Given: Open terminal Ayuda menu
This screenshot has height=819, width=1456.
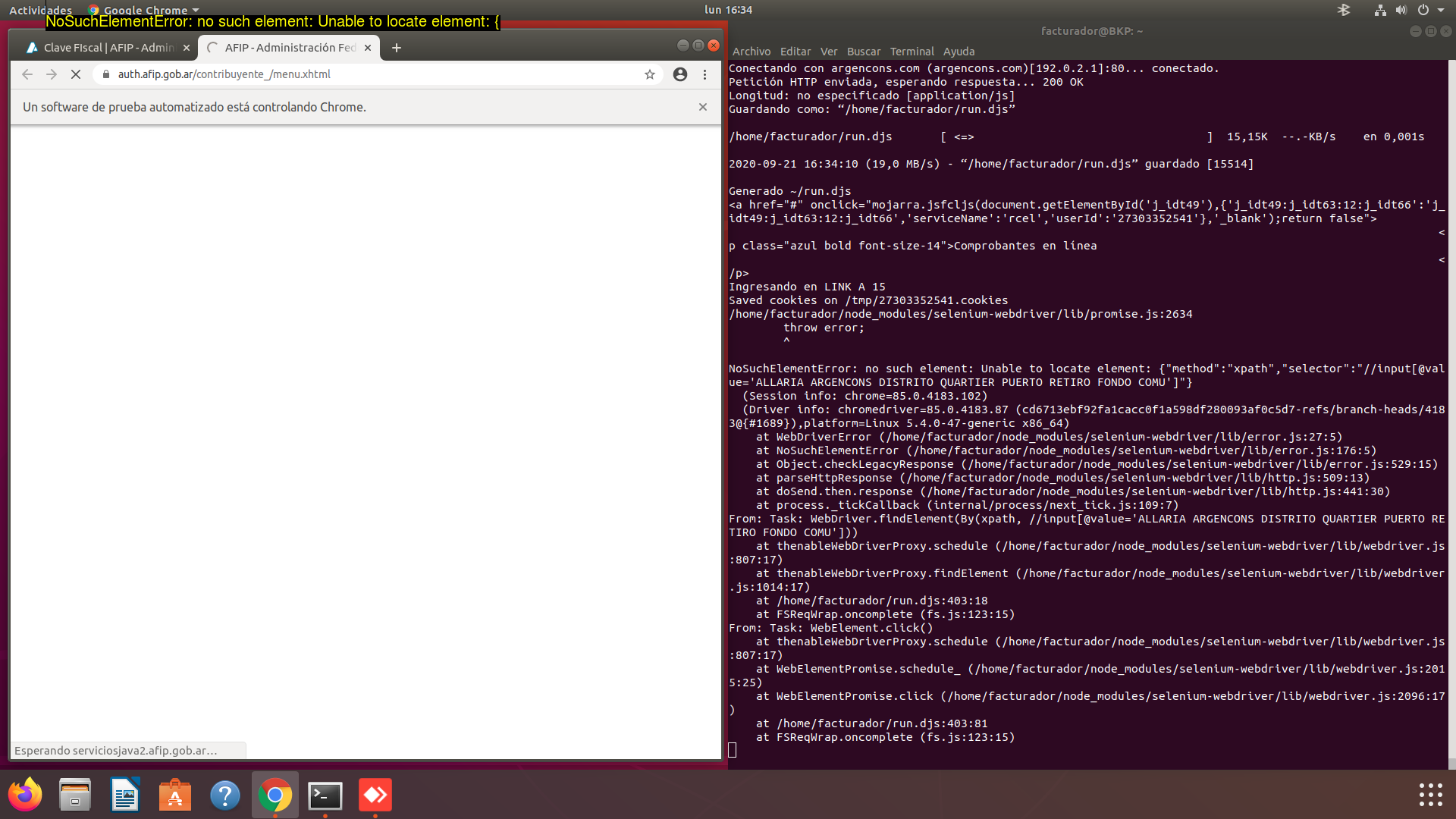Looking at the screenshot, I should (959, 52).
